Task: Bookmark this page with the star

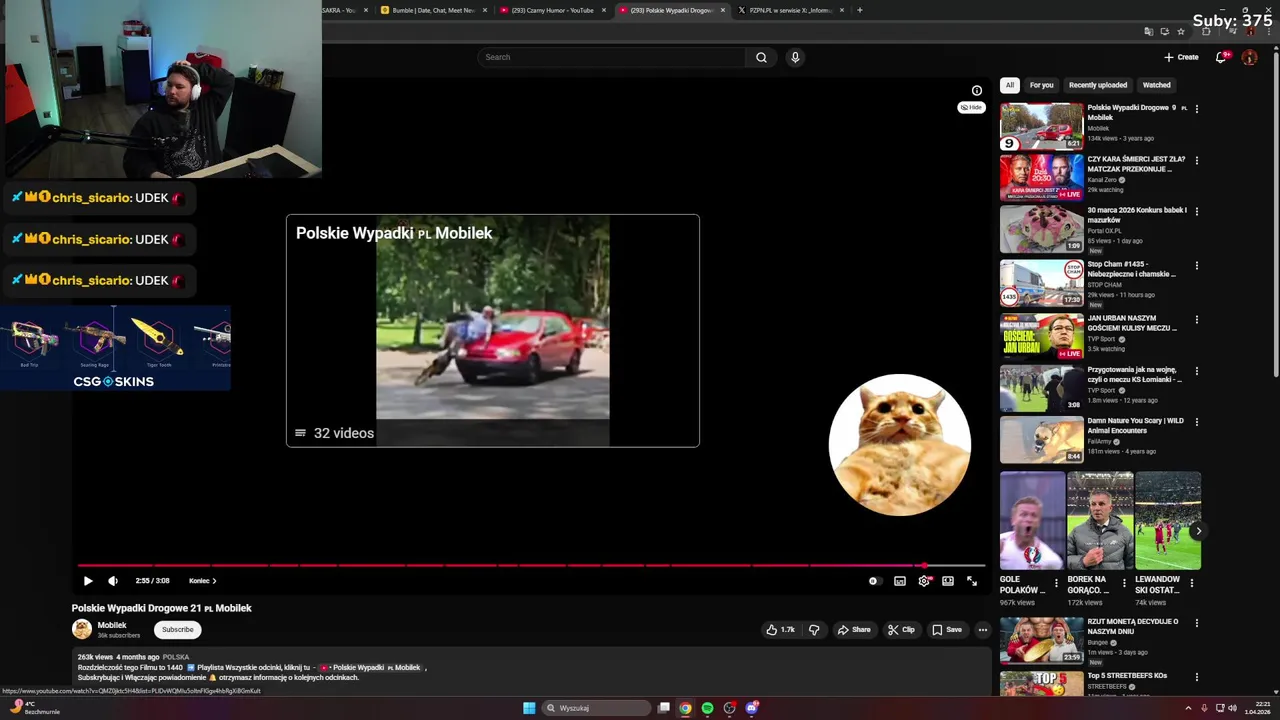Action: tap(1181, 32)
